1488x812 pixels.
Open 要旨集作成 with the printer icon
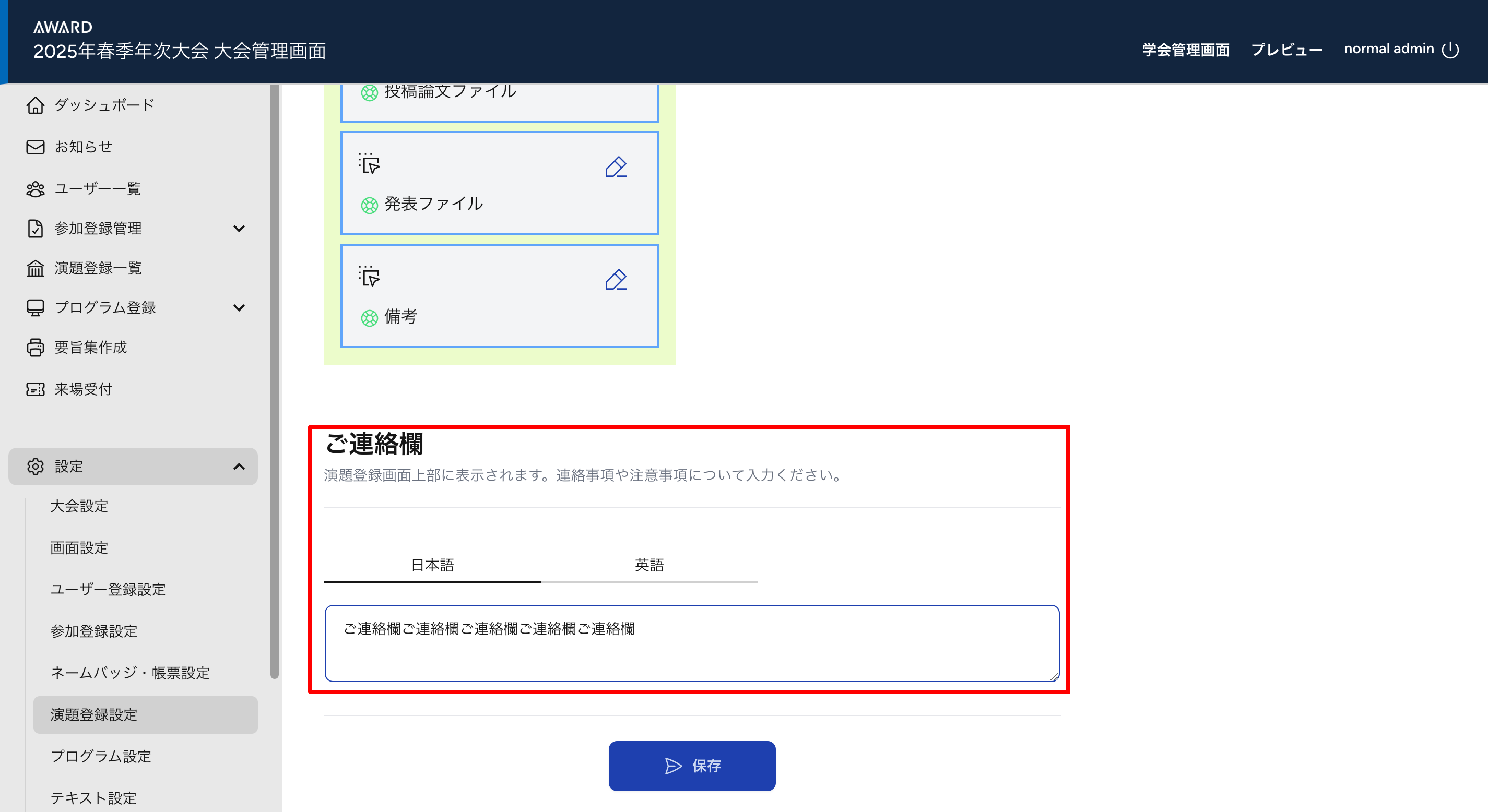pyautogui.click(x=35, y=347)
